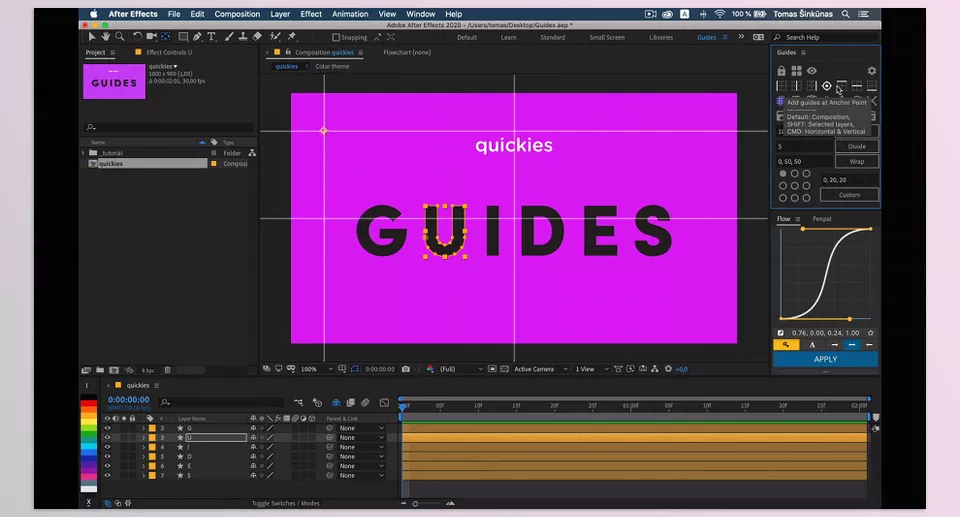The image size is (960, 517).
Task: Select the Puppet Pin tool
Action: pyautogui.click(x=292, y=37)
